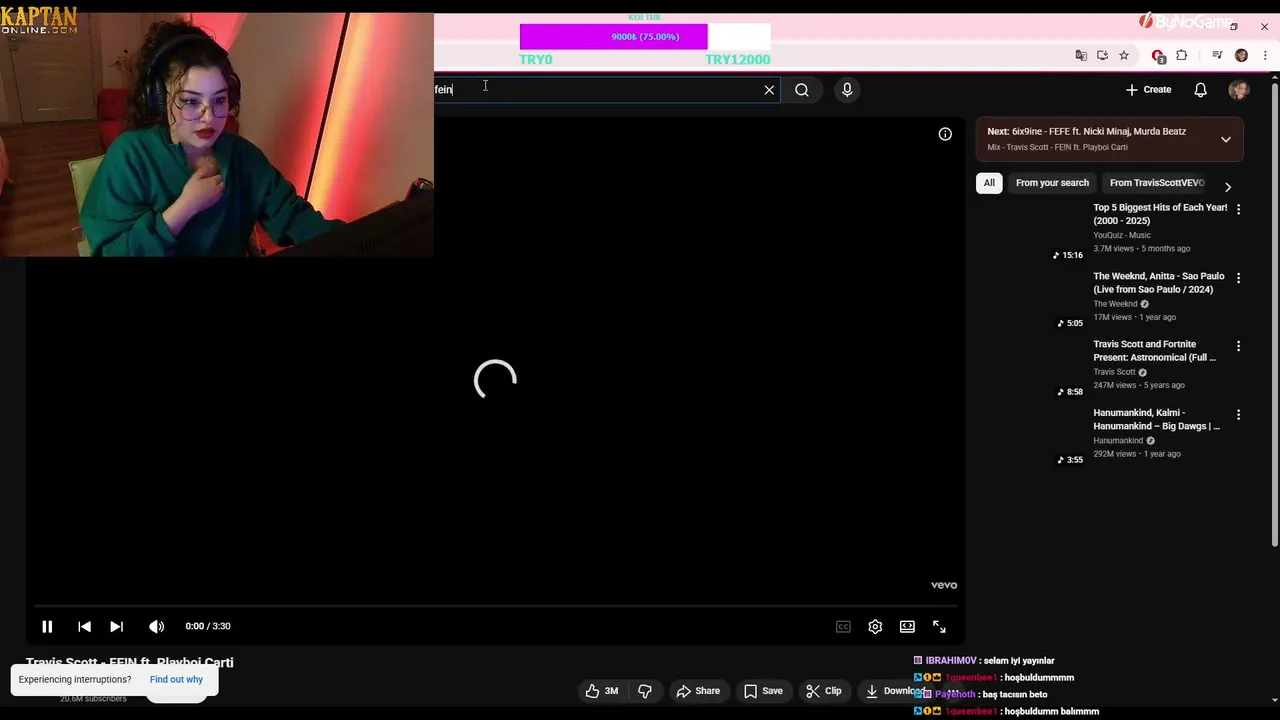Viewport: 1280px width, 720px height.
Task: Start voice search with the microphone
Action: [x=847, y=90]
